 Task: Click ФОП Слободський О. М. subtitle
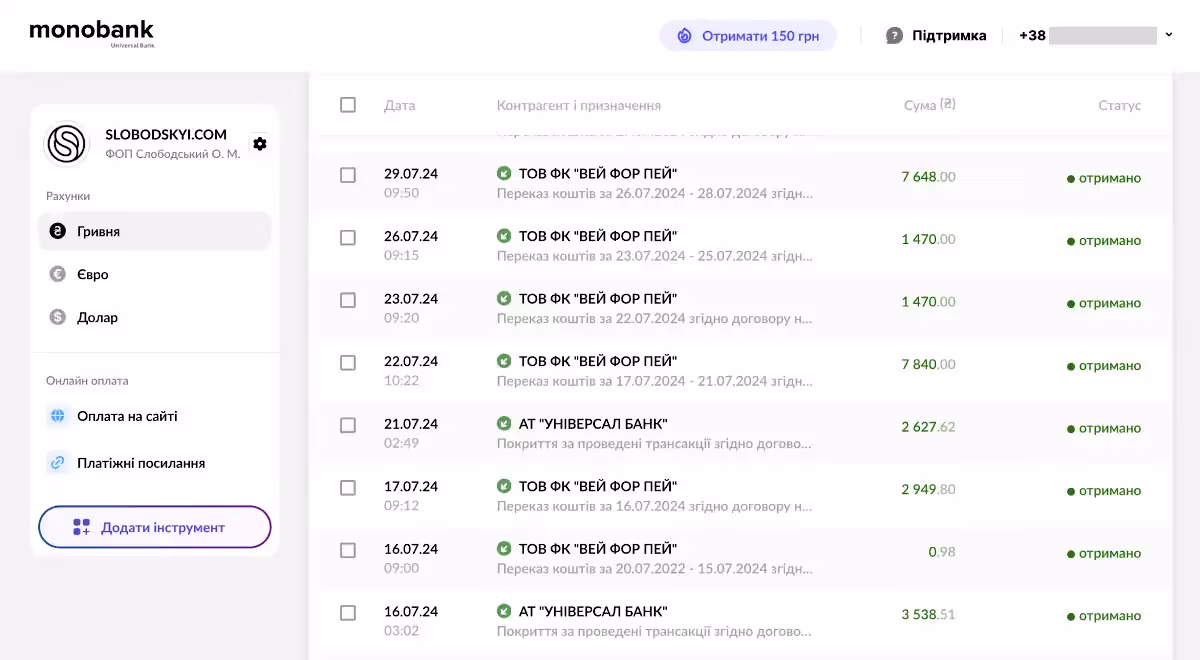click(x=173, y=154)
